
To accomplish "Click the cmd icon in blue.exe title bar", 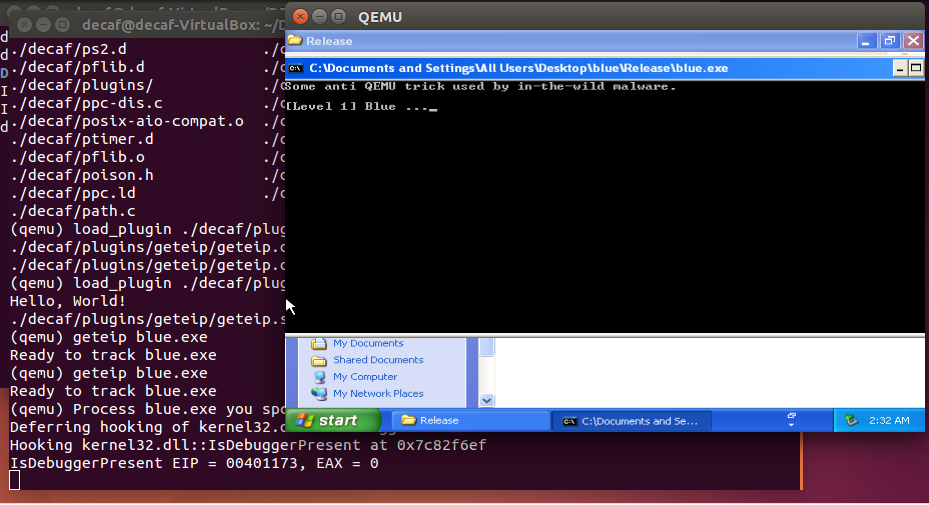I will point(295,68).
